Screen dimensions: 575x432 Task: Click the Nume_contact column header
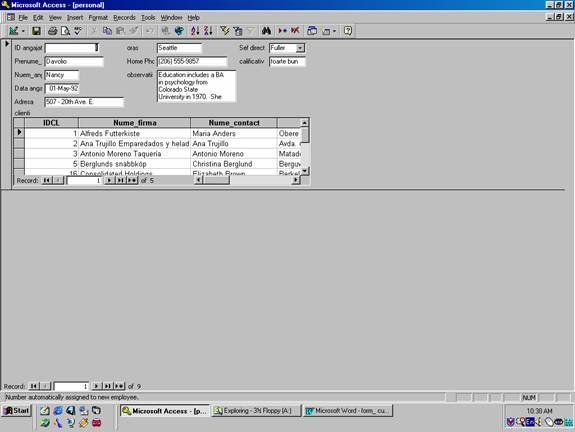point(234,123)
